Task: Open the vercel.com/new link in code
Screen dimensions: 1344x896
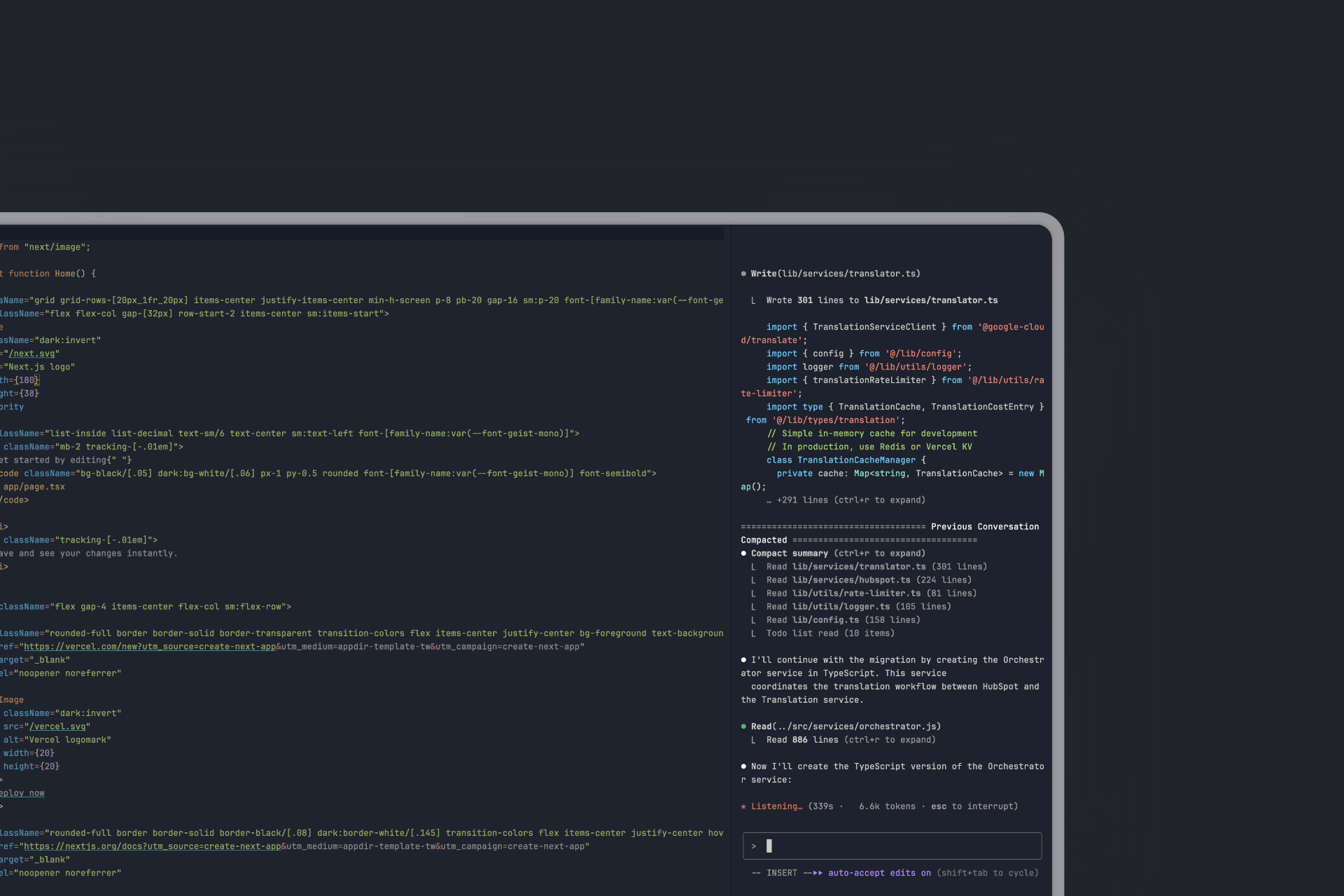Action: (150, 647)
